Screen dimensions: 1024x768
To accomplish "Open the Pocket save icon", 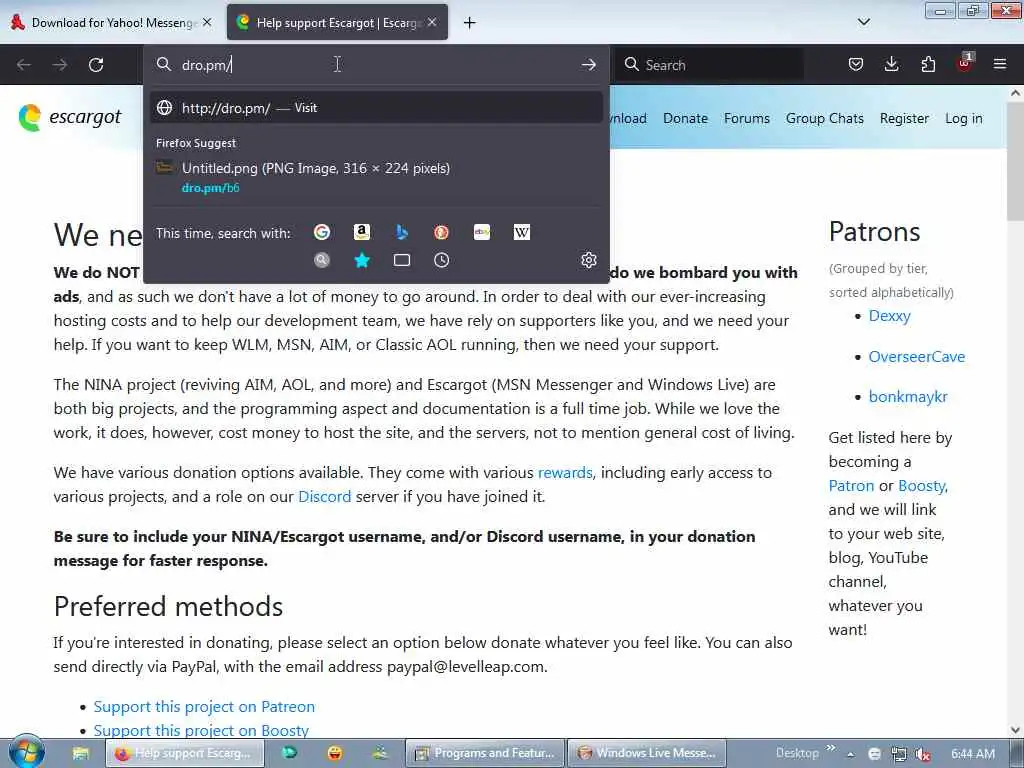I will [x=856, y=65].
